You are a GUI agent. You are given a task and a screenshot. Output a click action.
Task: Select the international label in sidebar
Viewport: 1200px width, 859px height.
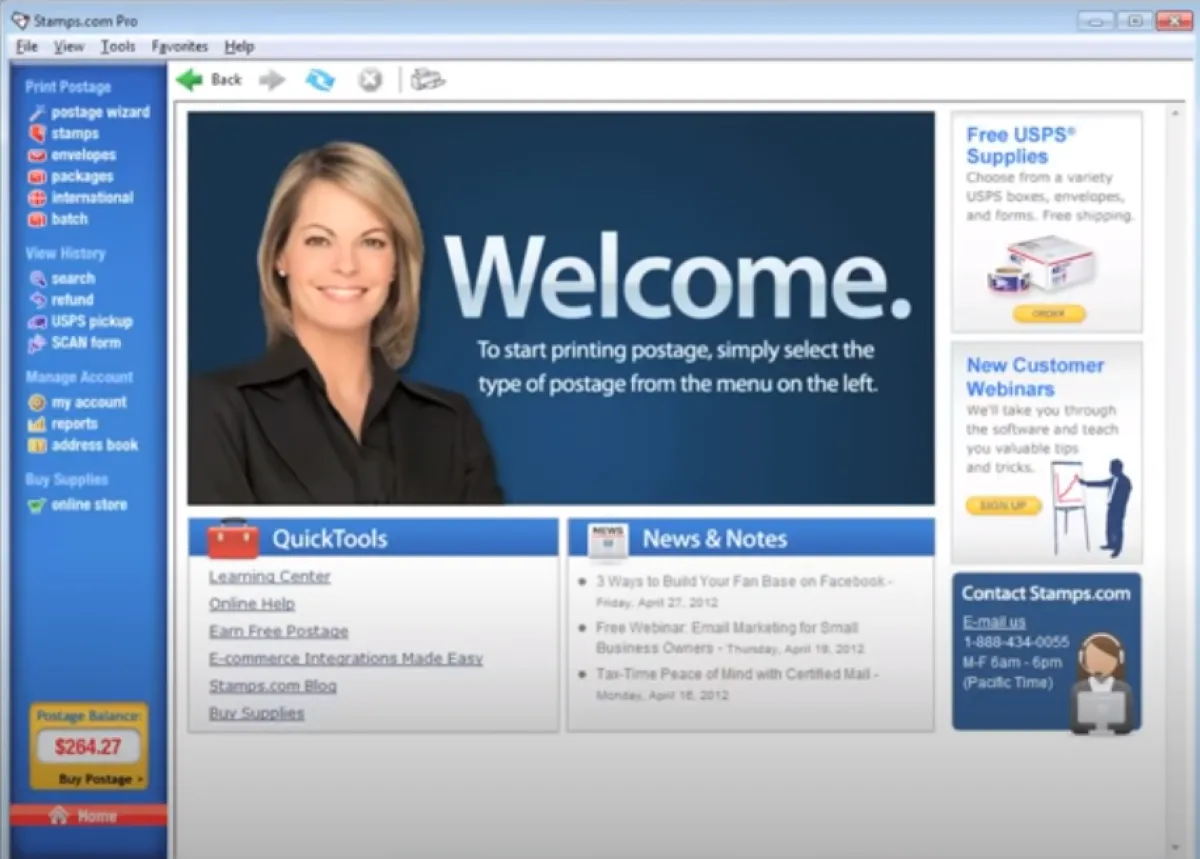[92, 198]
